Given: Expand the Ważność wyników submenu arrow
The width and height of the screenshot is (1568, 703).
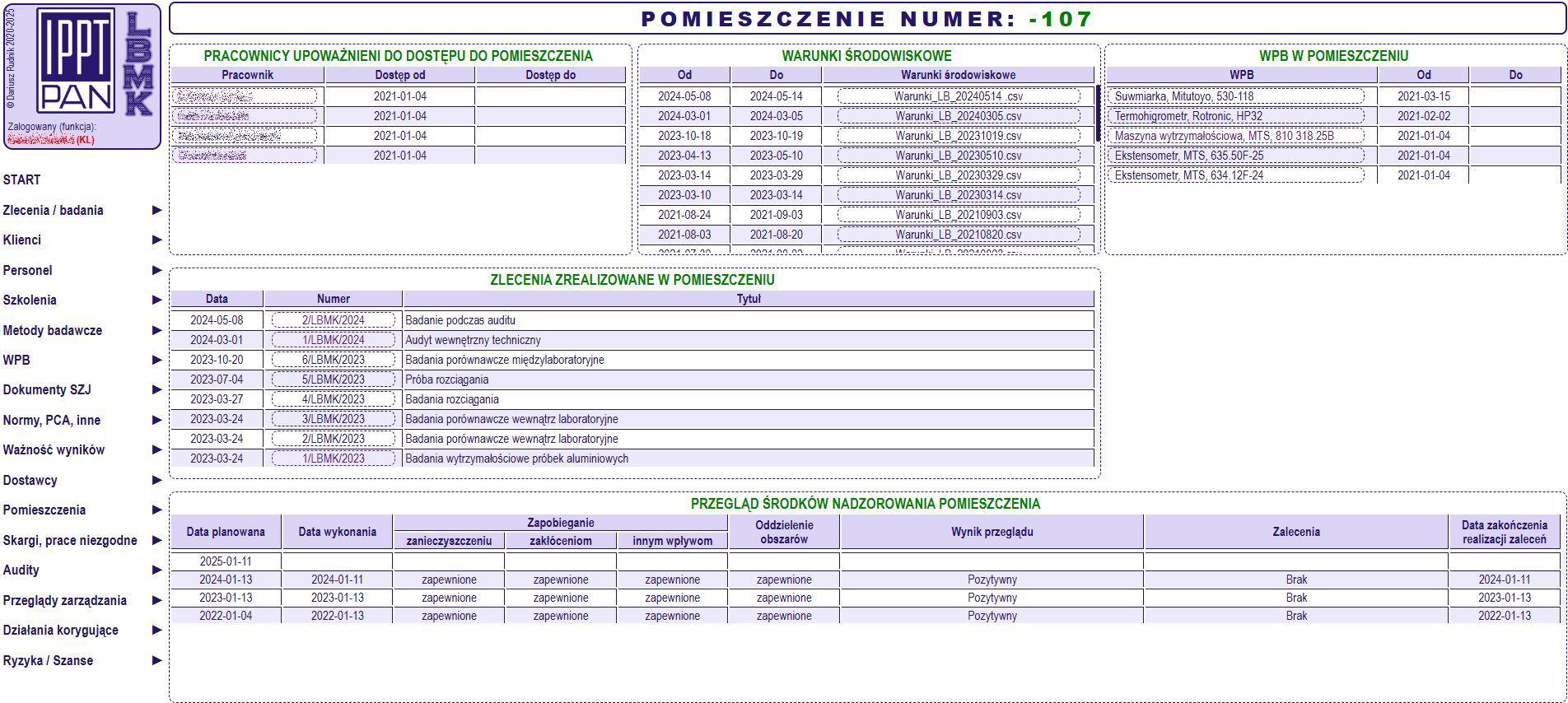Looking at the screenshot, I should [x=156, y=449].
